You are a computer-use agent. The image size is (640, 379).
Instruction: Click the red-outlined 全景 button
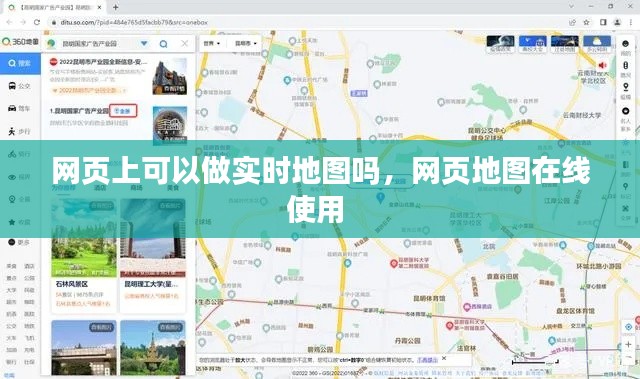coord(123,111)
